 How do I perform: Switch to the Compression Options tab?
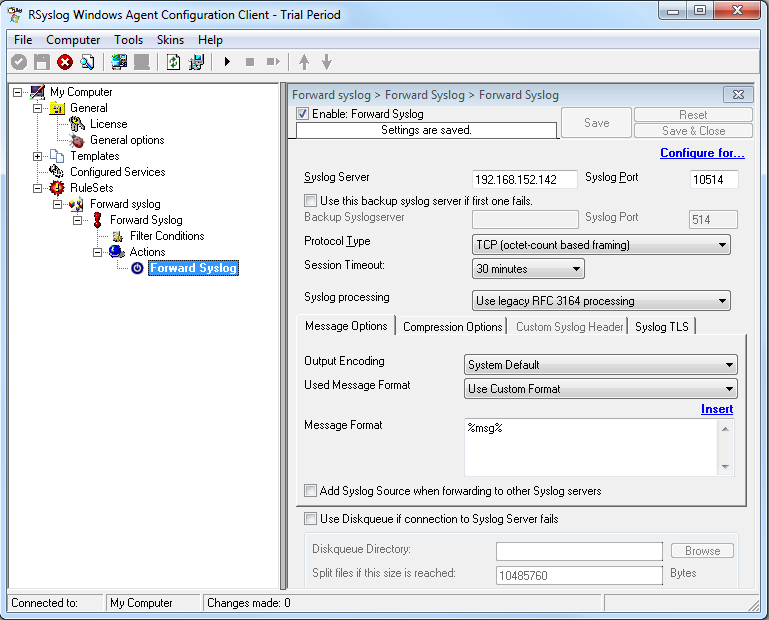452,327
